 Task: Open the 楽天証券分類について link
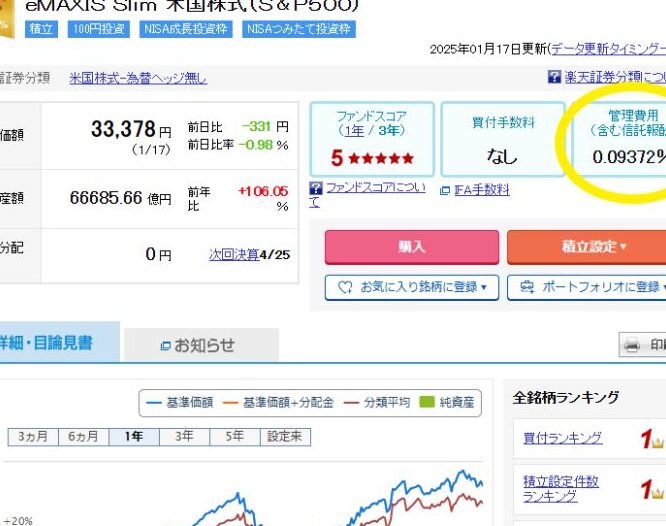pos(615,77)
